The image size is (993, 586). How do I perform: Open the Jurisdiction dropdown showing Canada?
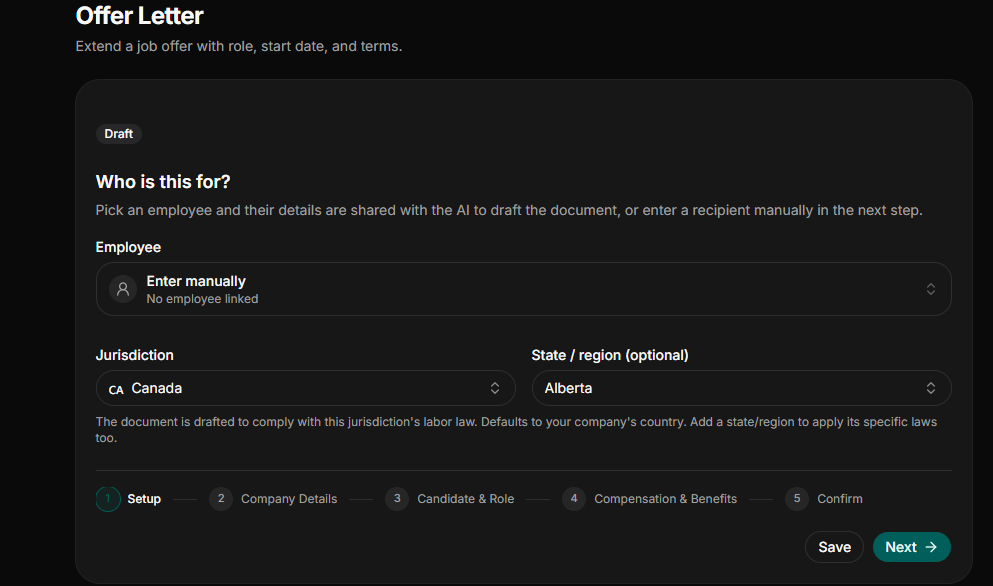[305, 388]
